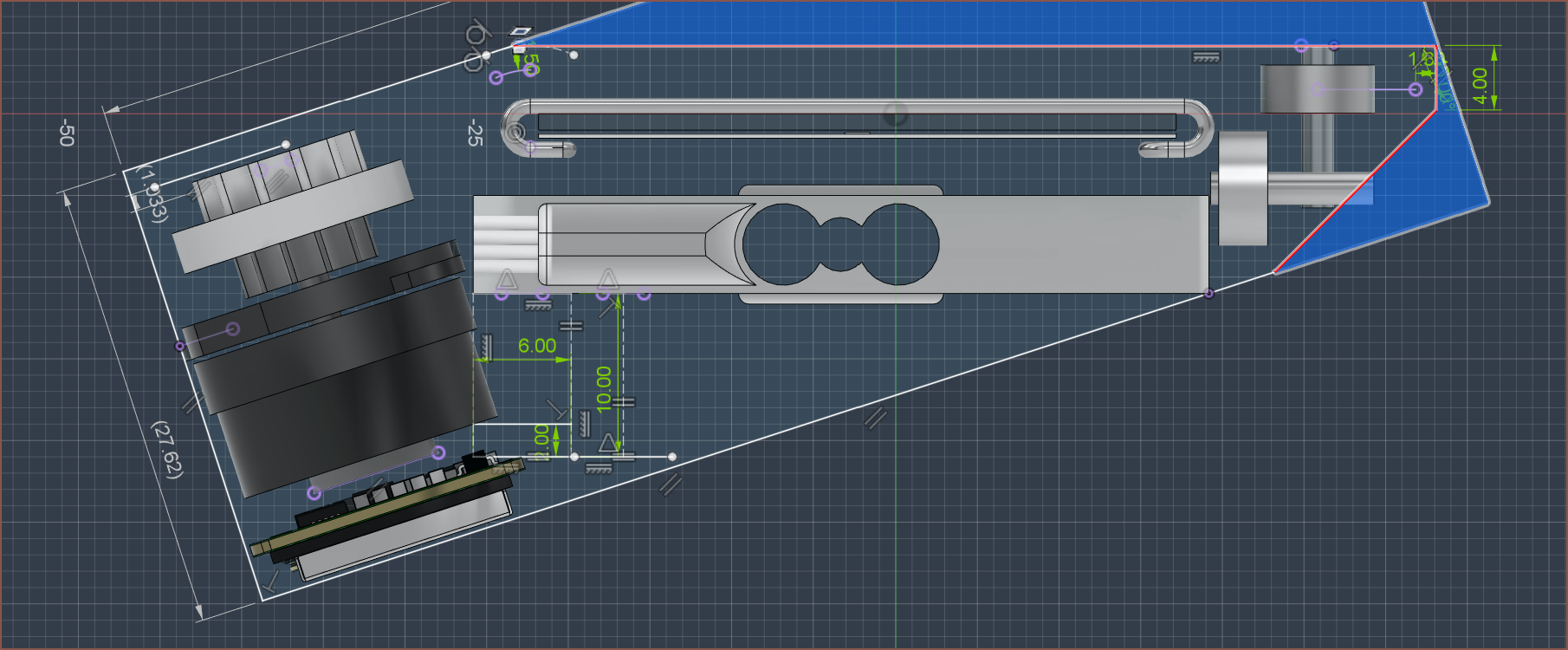Click the vertical constraint icon left of 6.00 dimension
Viewport: 1568px width, 650px height.
[x=486, y=347]
